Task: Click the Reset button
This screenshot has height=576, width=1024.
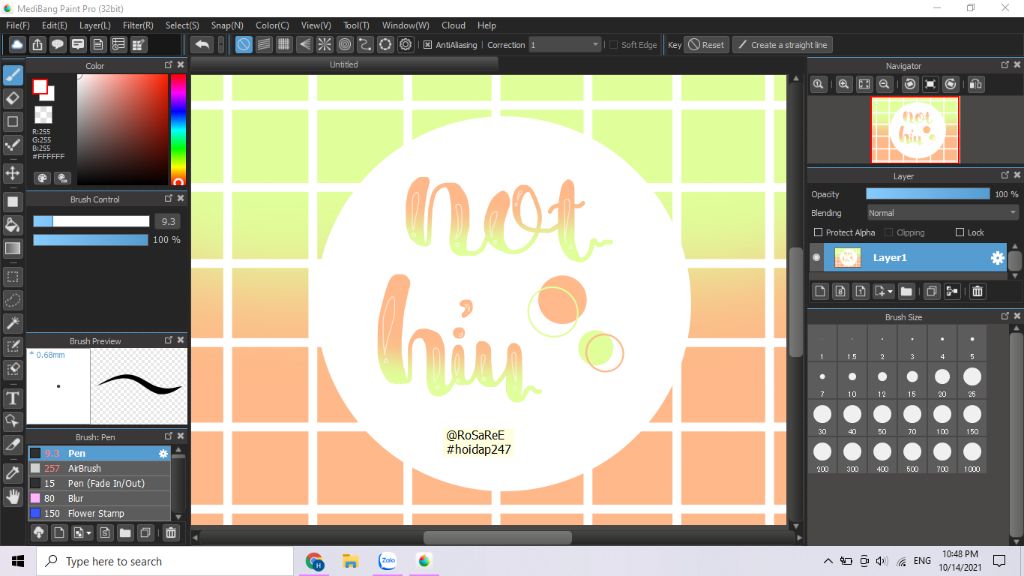Action: (x=706, y=44)
